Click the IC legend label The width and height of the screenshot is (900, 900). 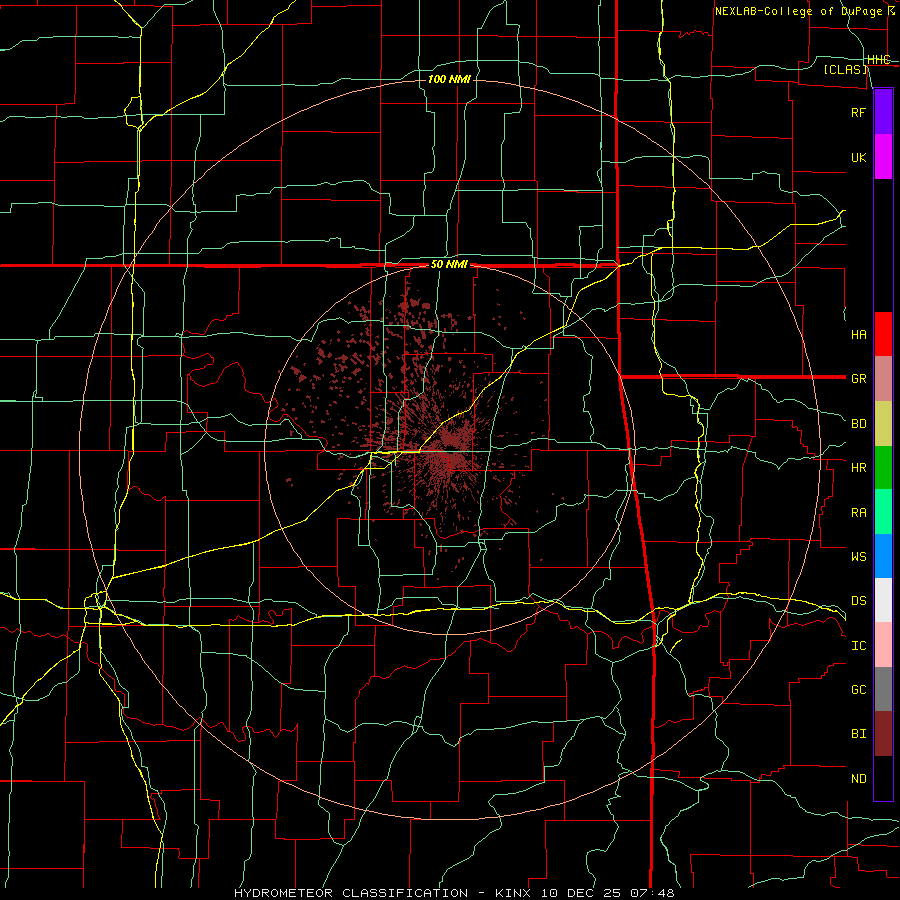[x=858, y=646]
